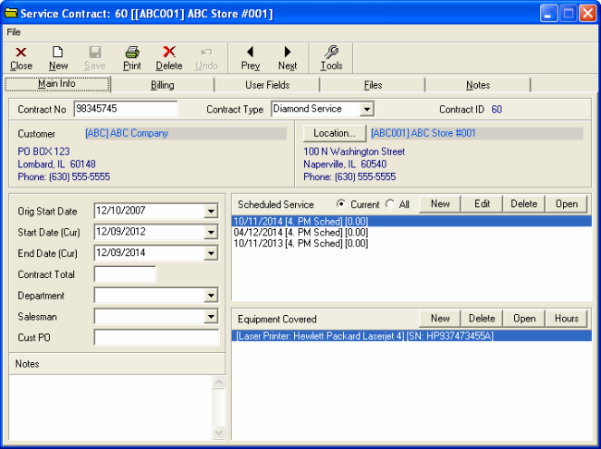This screenshot has height=449, width=601.
Task: Open the Tools wrench icon
Action: (x=331, y=58)
